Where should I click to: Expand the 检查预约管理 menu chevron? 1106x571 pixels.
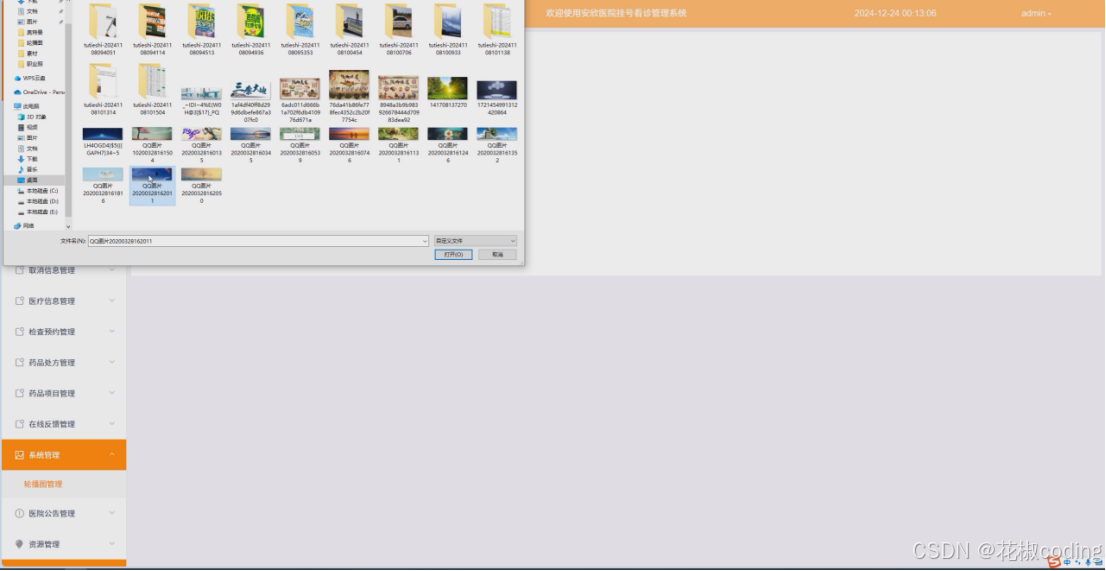point(112,331)
